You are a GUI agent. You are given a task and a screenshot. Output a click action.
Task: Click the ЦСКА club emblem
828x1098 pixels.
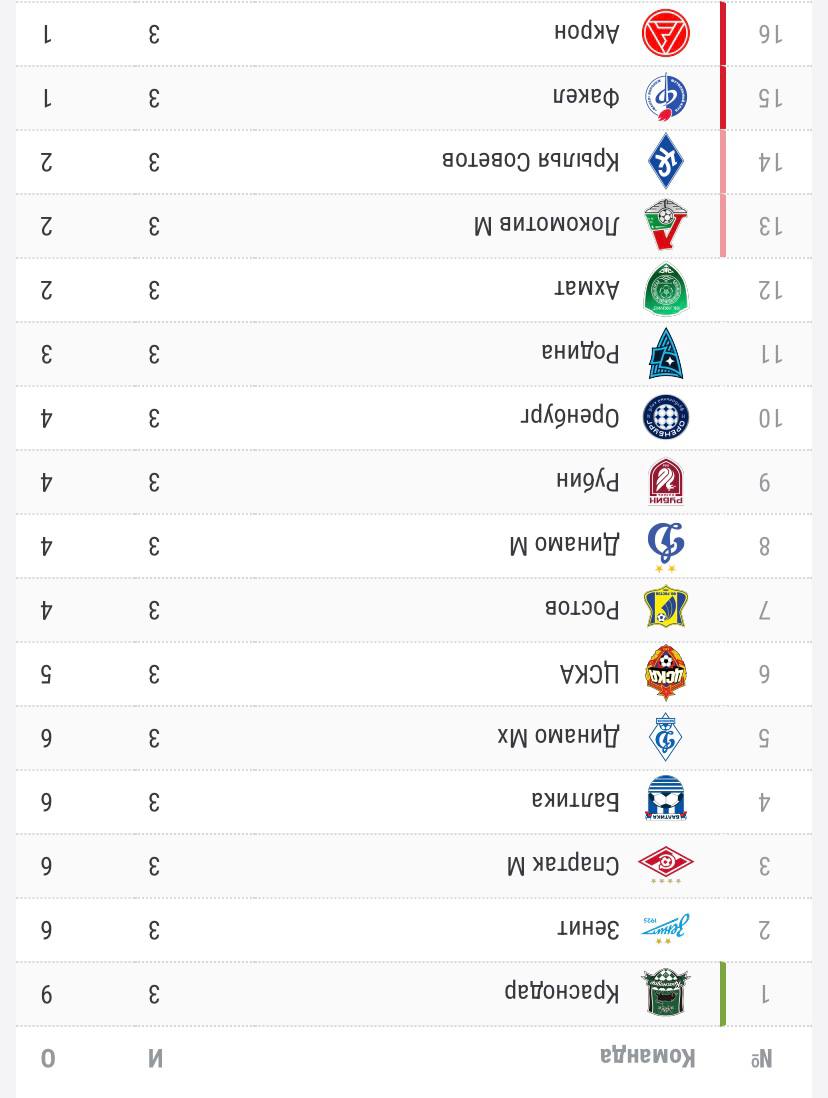665,673
